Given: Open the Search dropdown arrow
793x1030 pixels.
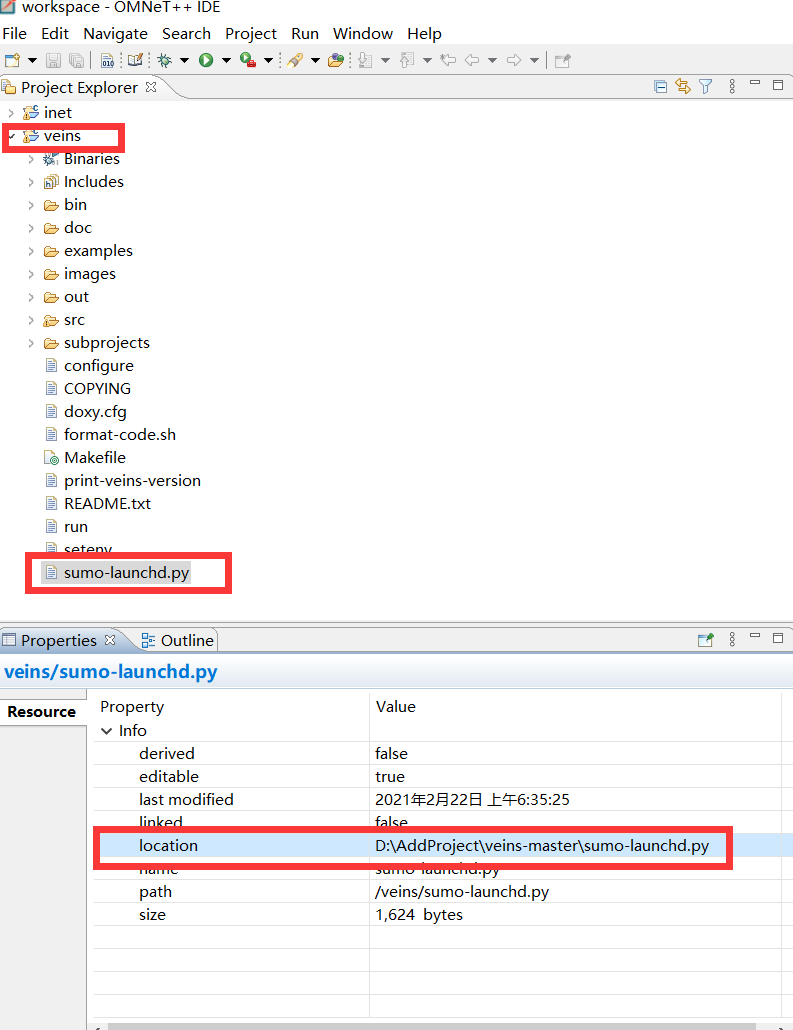Looking at the screenshot, I should 315,60.
